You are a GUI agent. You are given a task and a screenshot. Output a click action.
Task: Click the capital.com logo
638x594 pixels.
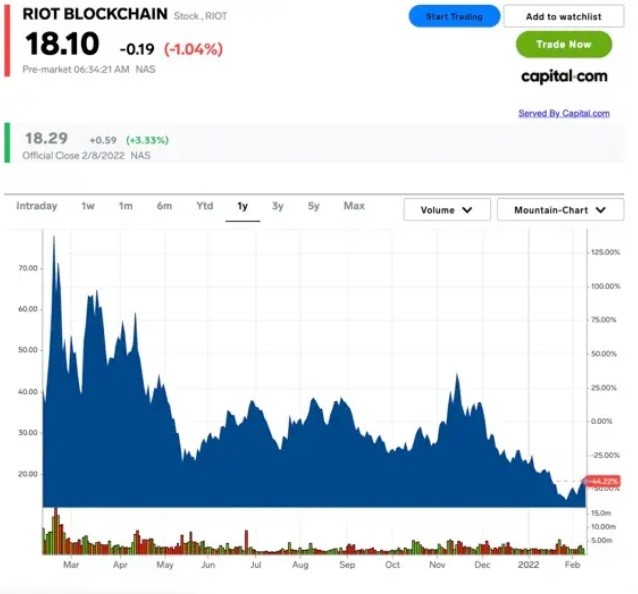564,76
